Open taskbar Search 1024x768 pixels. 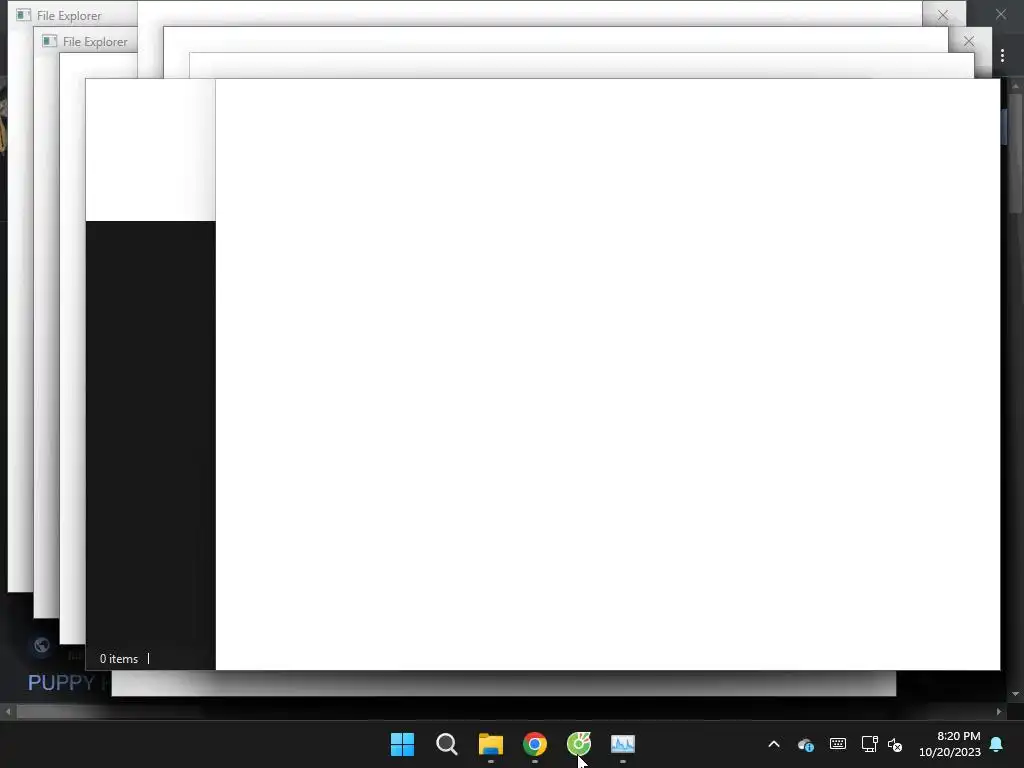[x=447, y=744]
